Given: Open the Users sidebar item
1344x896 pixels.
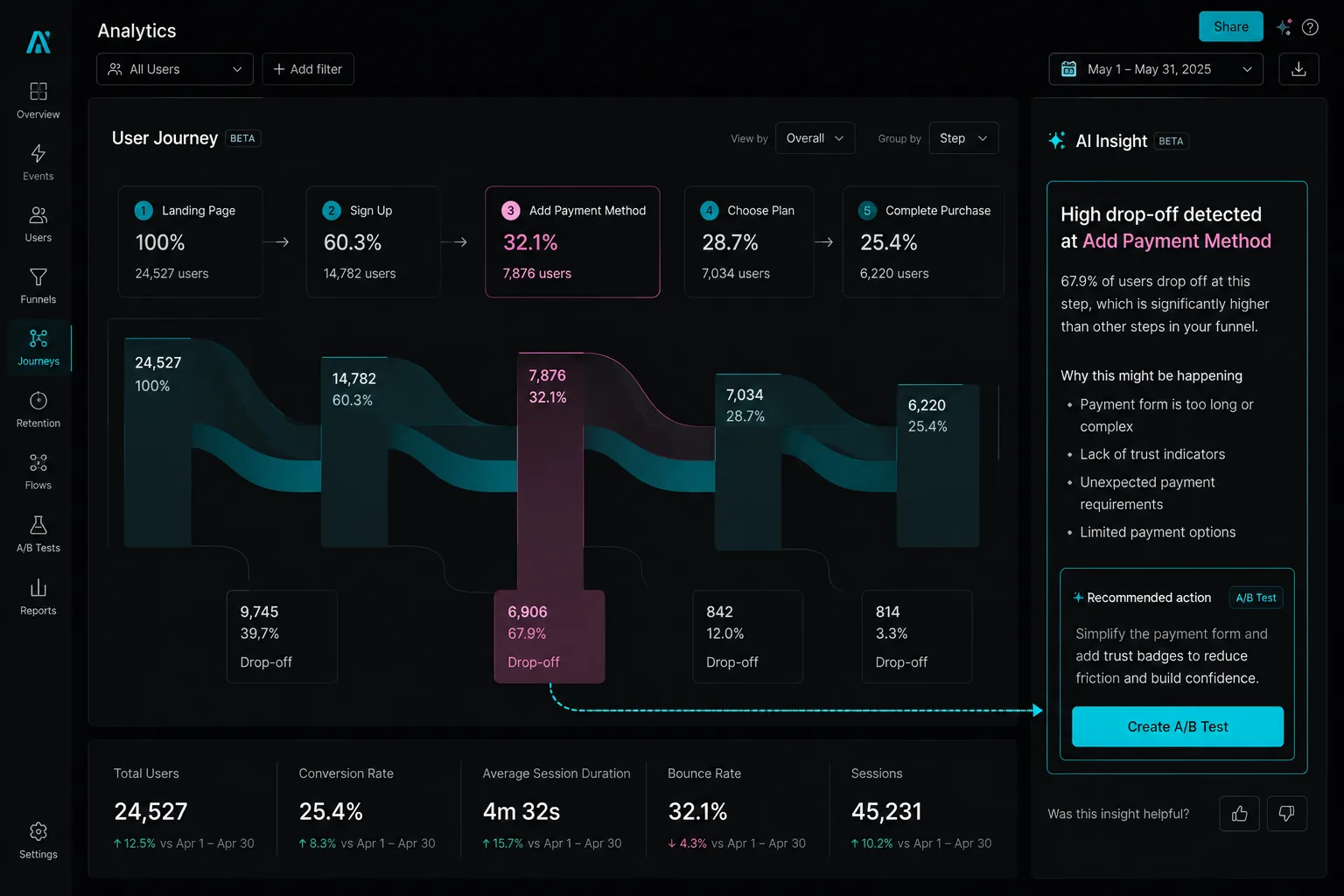Looking at the screenshot, I should point(38,224).
